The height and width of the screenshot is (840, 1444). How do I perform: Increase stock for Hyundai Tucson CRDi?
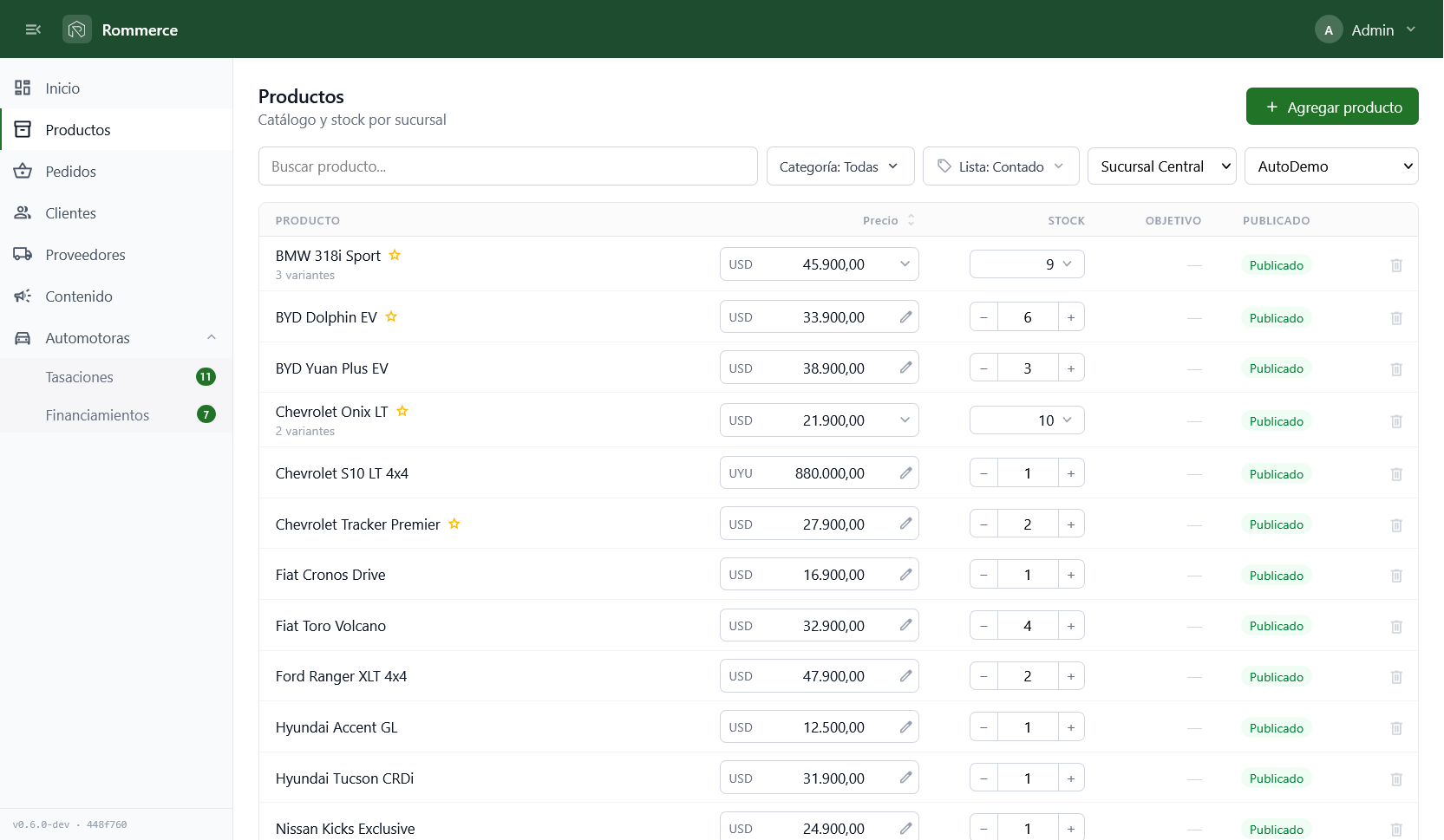(1071, 778)
